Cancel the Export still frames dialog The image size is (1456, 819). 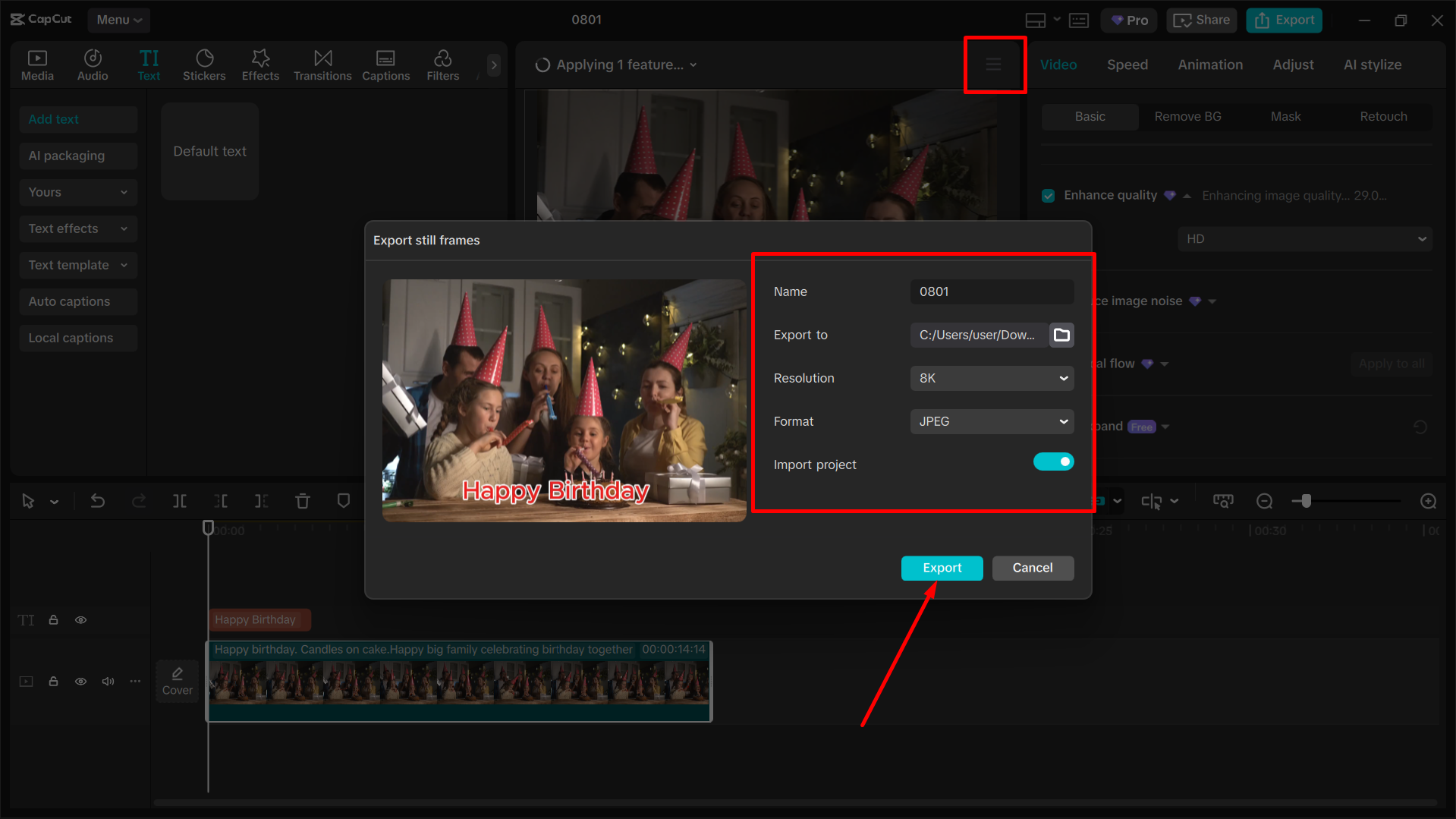[1033, 568]
